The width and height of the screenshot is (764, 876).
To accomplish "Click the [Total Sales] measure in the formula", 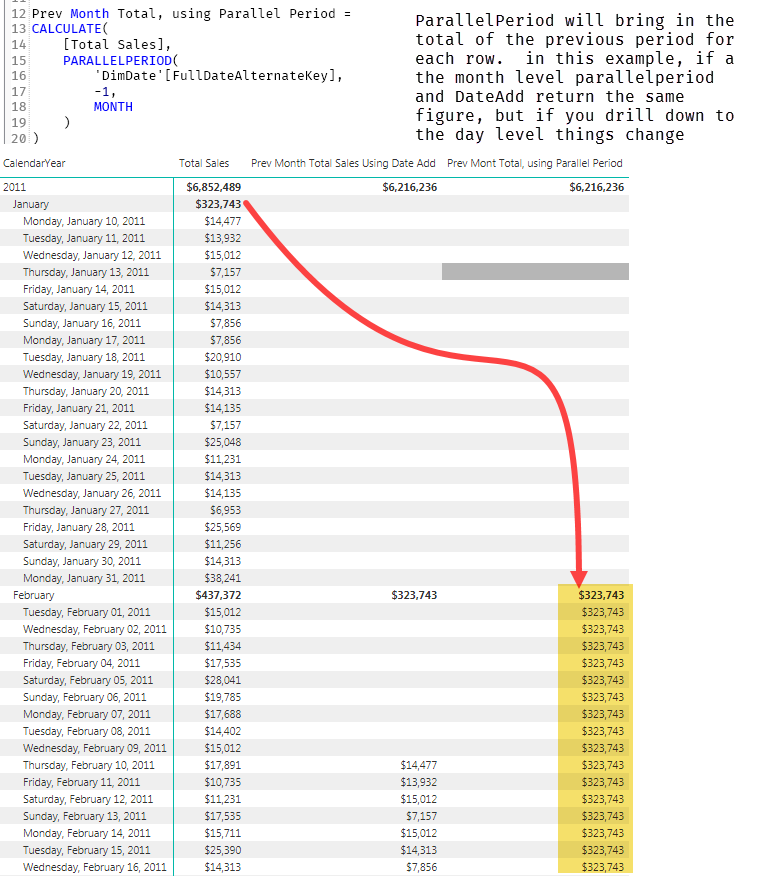I will [113, 44].
